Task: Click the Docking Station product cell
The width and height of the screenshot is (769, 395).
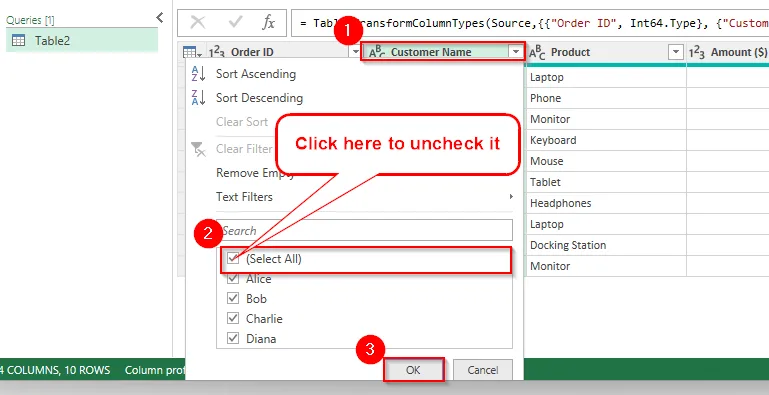Action: [x=605, y=245]
